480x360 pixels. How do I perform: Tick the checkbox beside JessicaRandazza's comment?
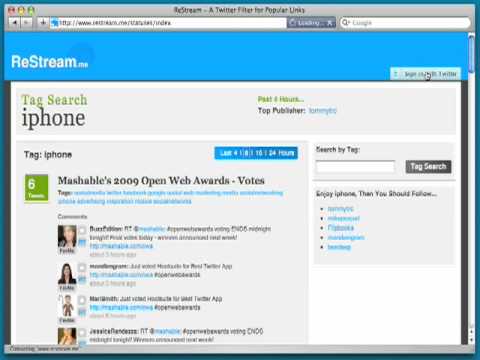click(x=82, y=332)
